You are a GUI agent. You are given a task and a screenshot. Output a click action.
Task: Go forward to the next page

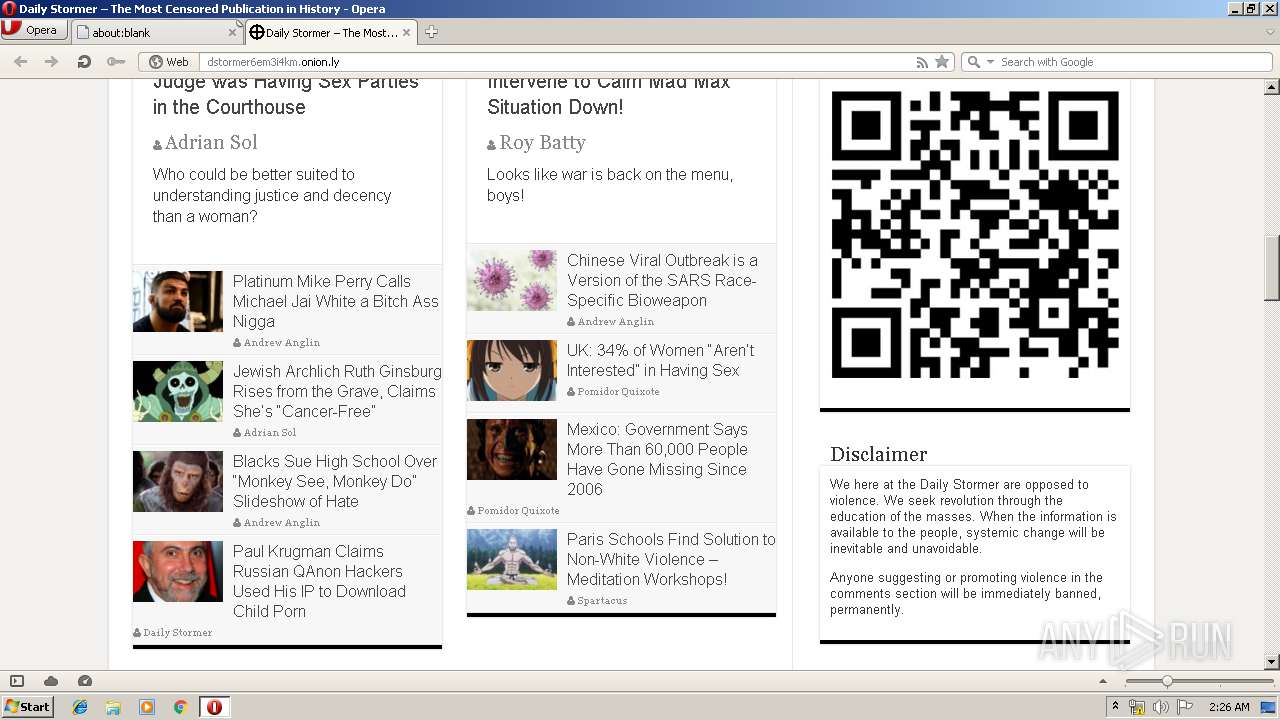point(51,62)
